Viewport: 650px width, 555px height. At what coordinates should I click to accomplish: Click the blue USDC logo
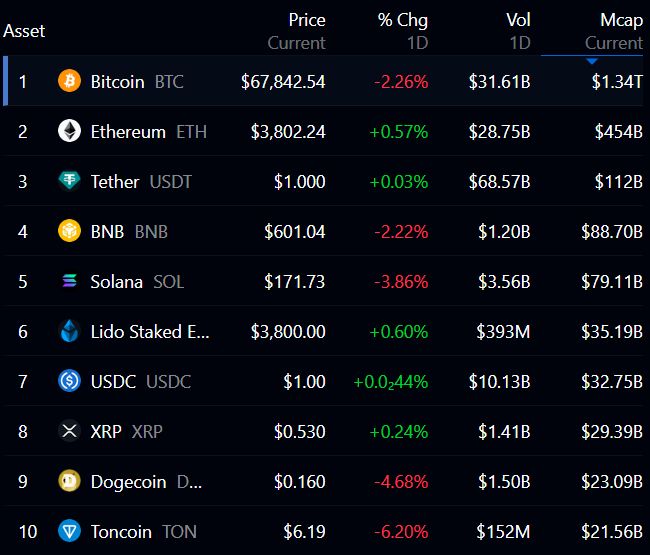coord(69,381)
